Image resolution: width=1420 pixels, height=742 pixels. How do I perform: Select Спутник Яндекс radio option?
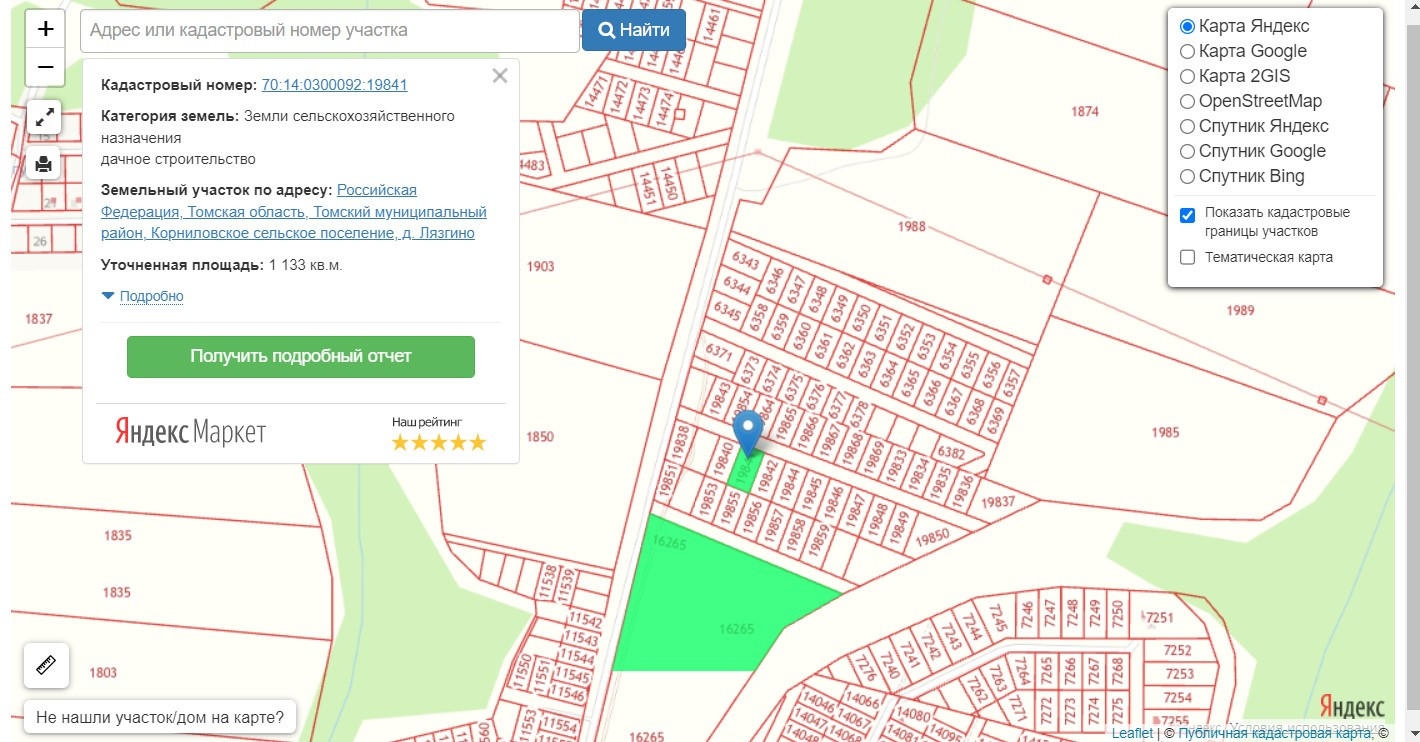click(x=1187, y=126)
